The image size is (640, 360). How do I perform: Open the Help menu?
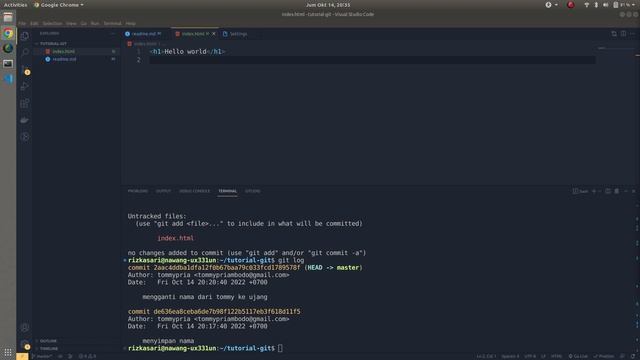tap(131, 24)
